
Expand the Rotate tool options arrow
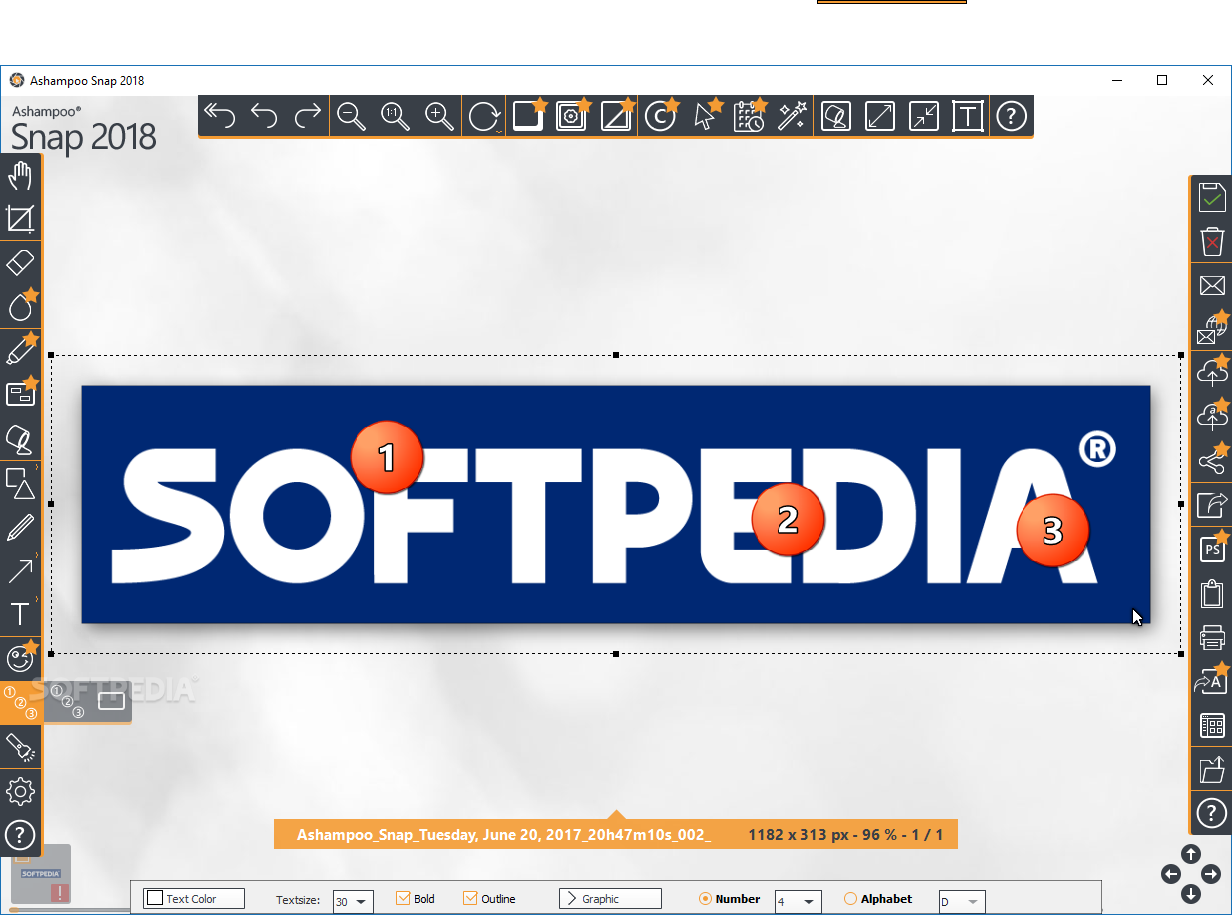click(498, 130)
